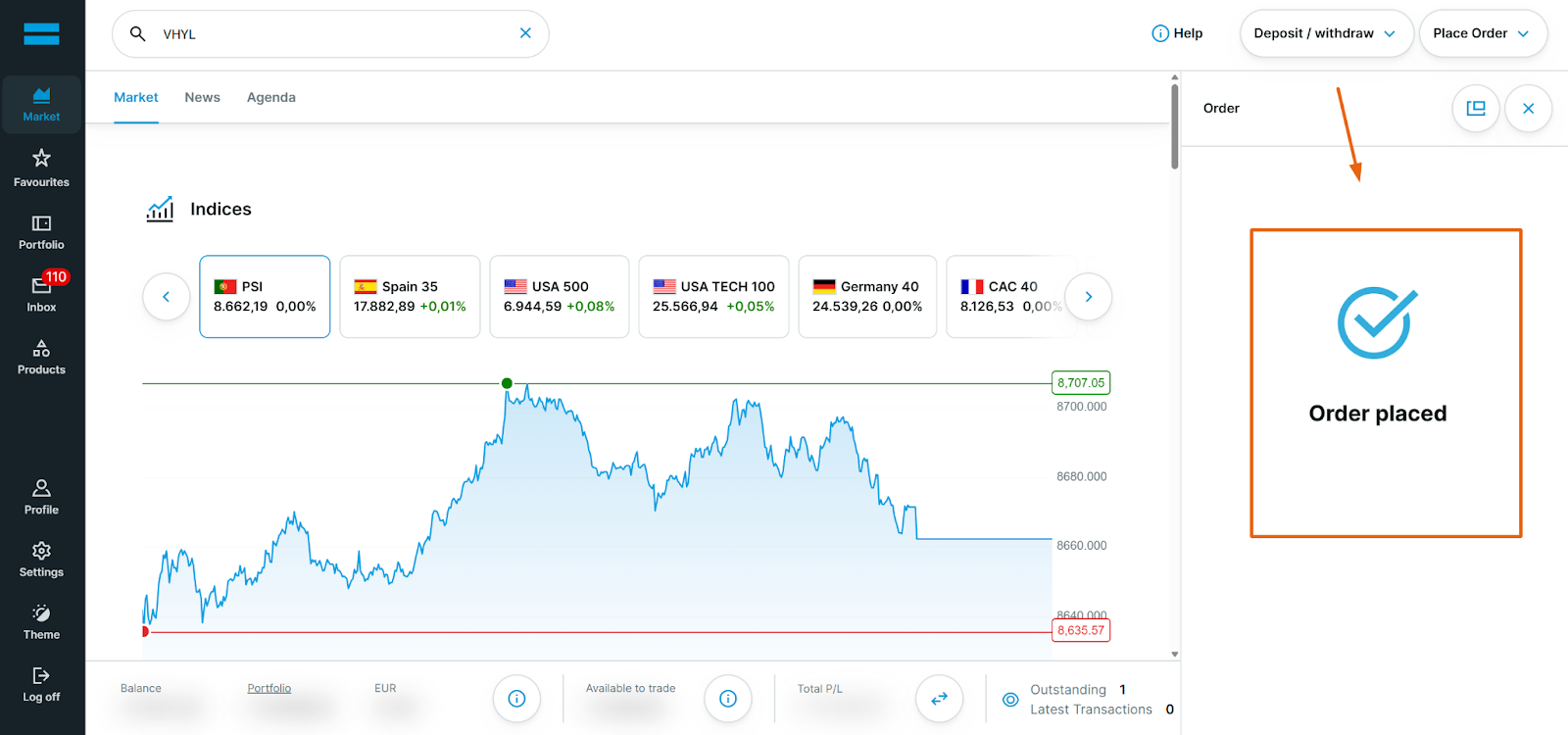The width and height of the screenshot is (1568, 735).
Task: Click the search magnifier icon
Action: tap(138, 33)
